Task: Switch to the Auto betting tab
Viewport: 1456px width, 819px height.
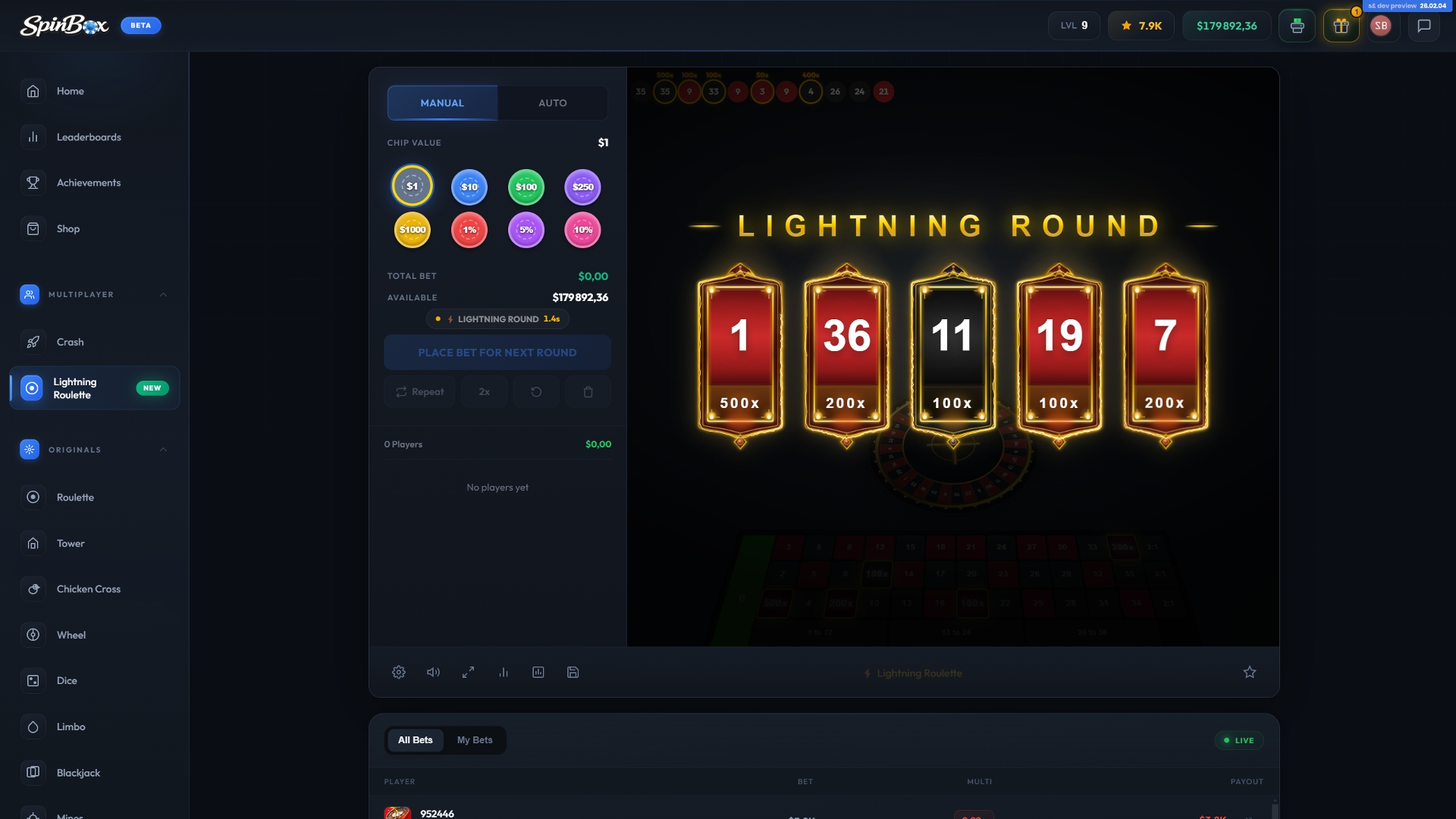Action: pos(552,103)
